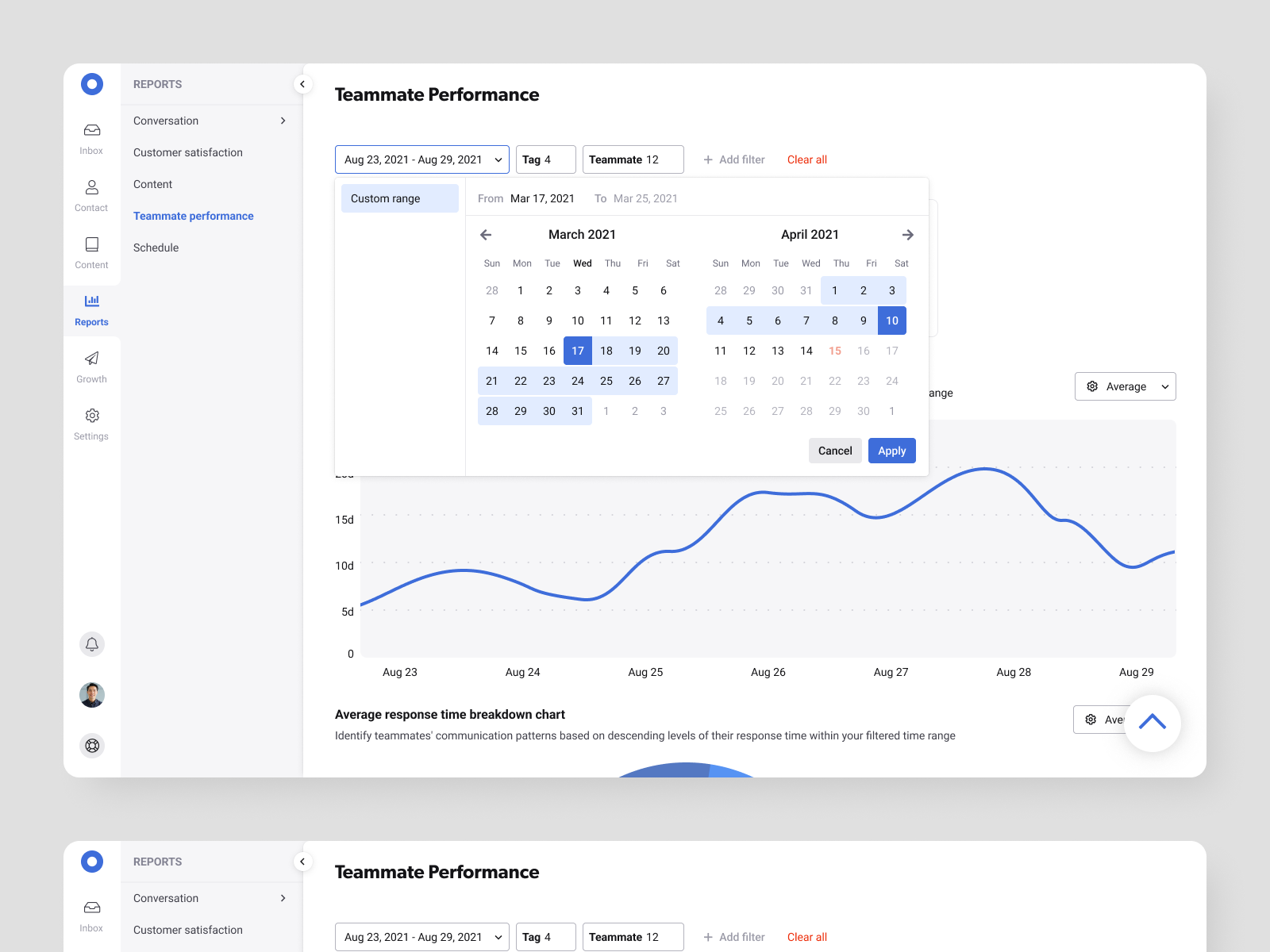Click the gear icon beside Average
1270x952 pixels.
(1091, 386)
